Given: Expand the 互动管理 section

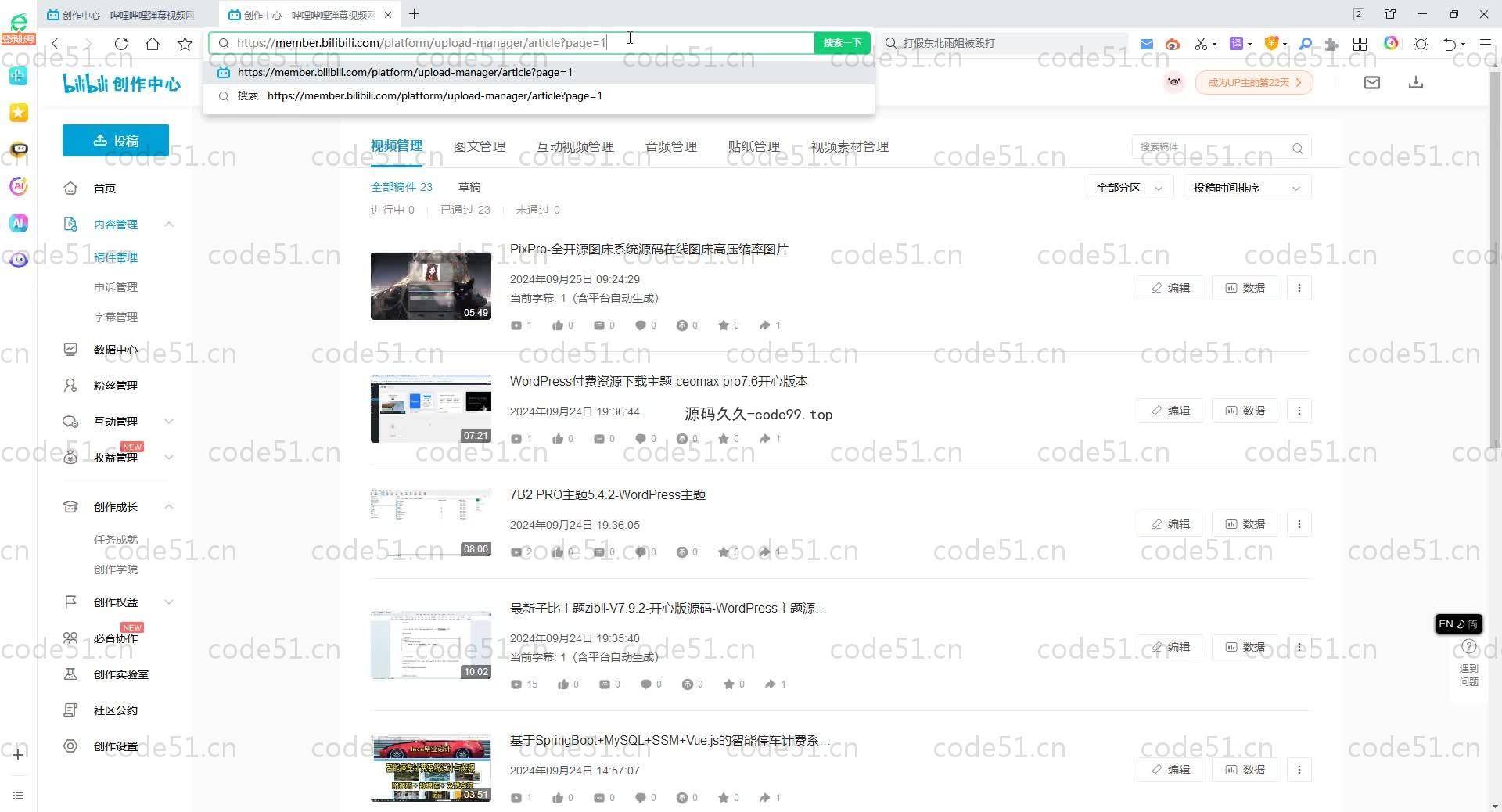Looking at the screenshot, I should (x=169, y=422).
